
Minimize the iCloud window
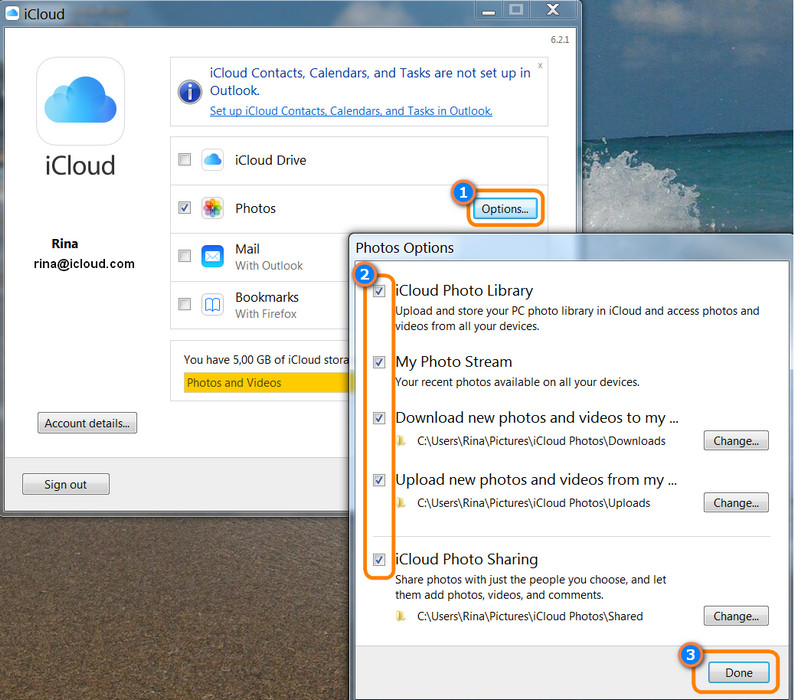pyautogui.click(x=489, y=11)
